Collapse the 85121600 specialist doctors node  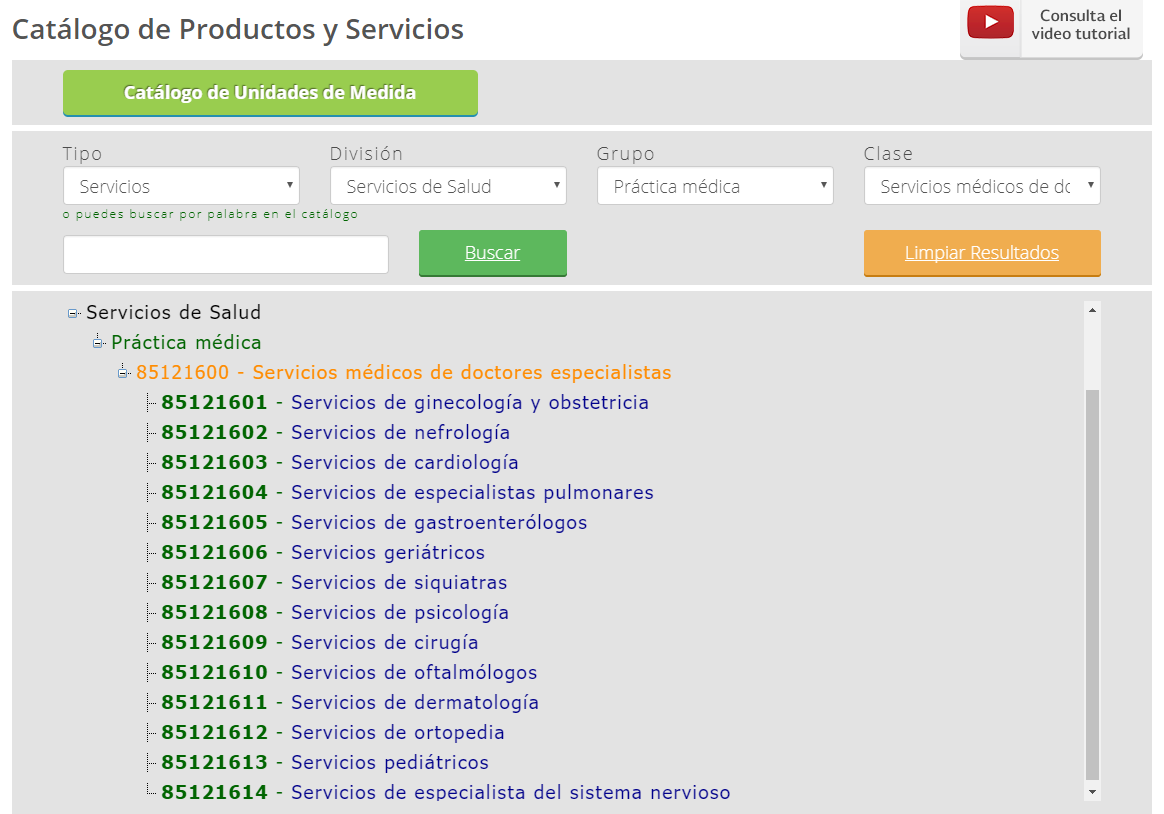[123, 373]
